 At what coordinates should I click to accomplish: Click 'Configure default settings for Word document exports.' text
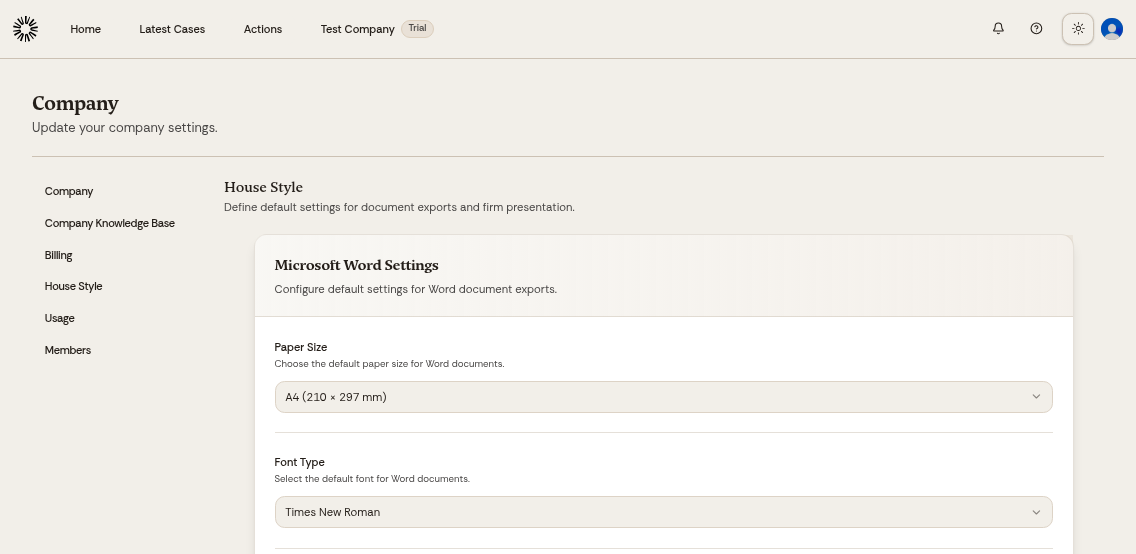coord(416,289)
